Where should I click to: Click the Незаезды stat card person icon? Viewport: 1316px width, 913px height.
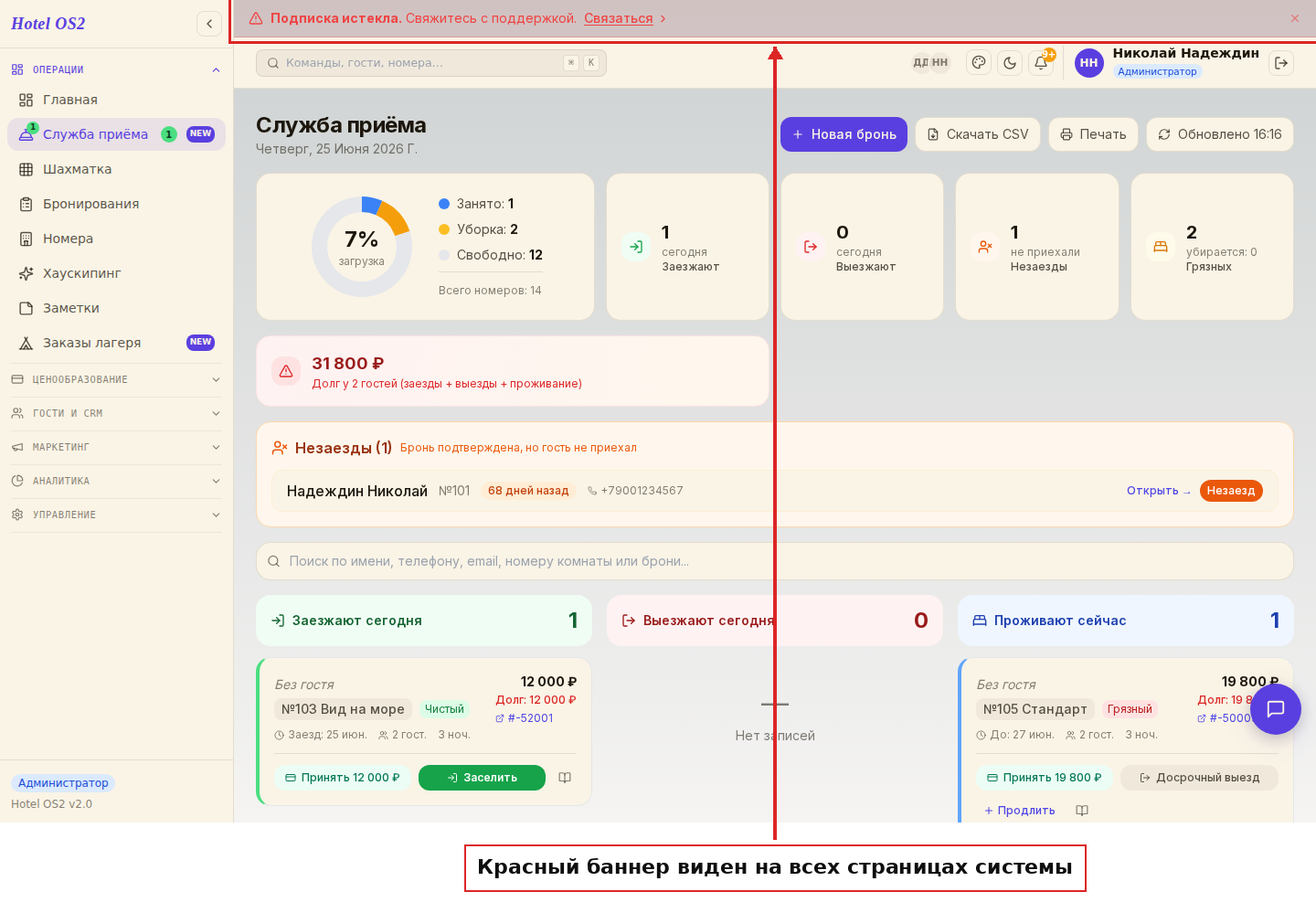point(985,247)
